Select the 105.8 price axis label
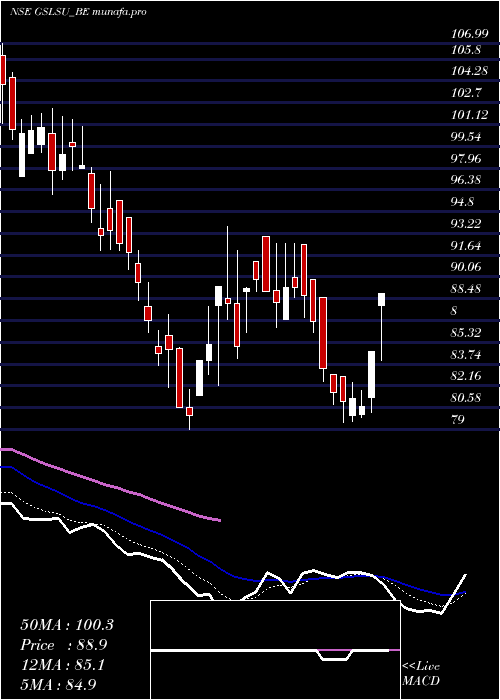The image size is (500, 700). coord(466,50)
